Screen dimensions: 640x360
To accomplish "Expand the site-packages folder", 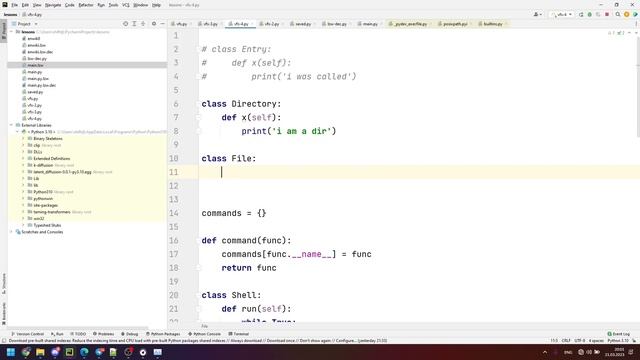I will tap(24, 205).
